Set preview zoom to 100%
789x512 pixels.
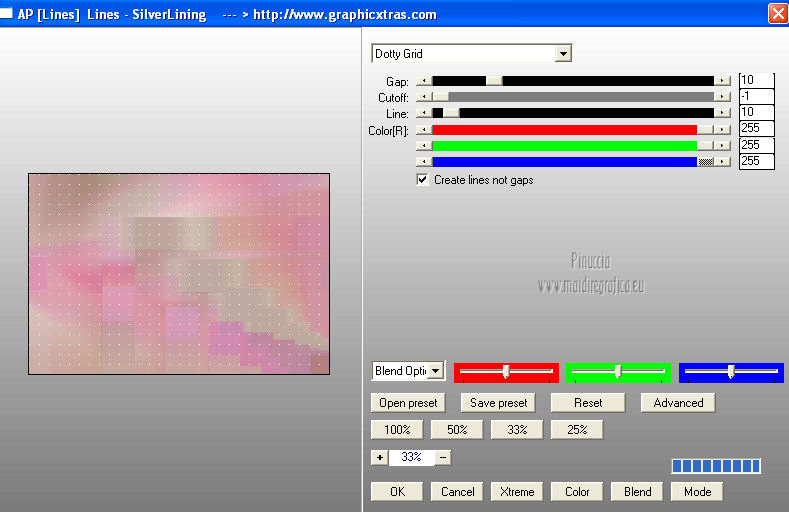(x=397, y=430)
